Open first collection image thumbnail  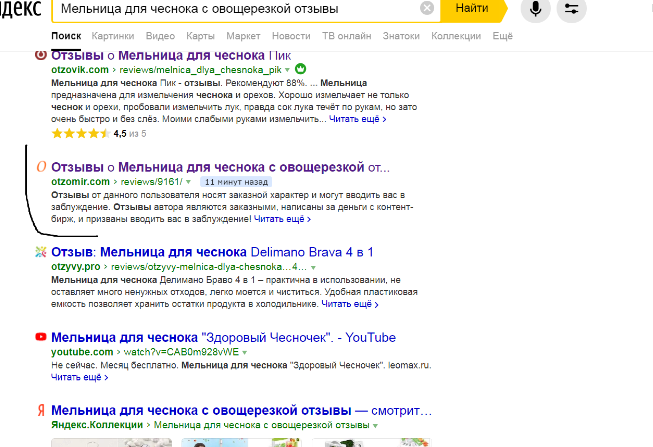(x=111, y=442)
